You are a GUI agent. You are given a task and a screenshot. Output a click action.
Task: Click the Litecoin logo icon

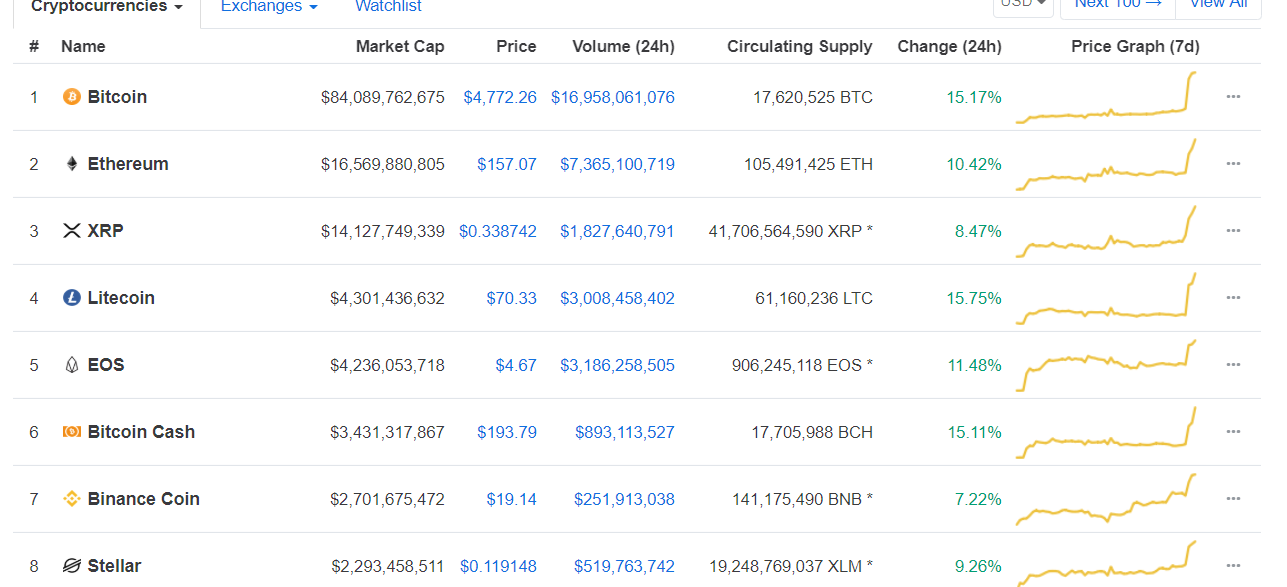(x=71, y=298)
